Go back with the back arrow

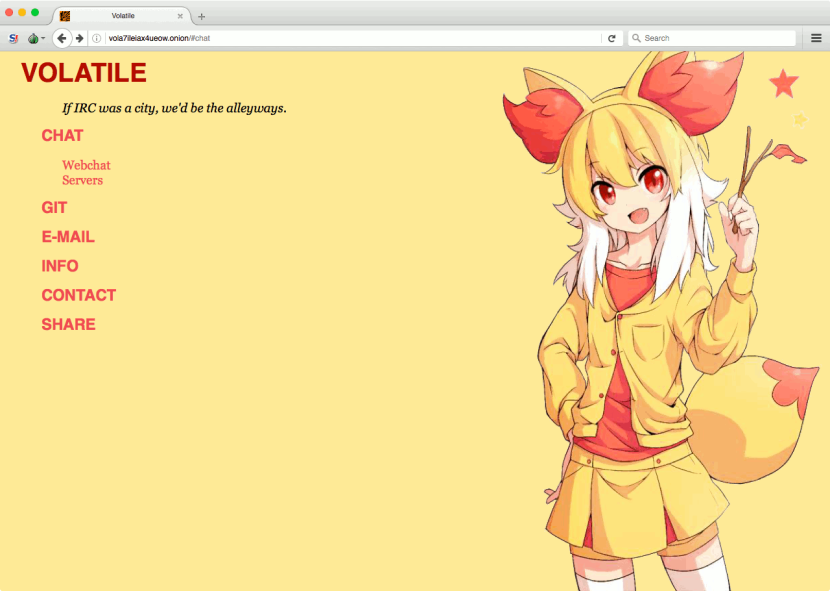(62, 38)
